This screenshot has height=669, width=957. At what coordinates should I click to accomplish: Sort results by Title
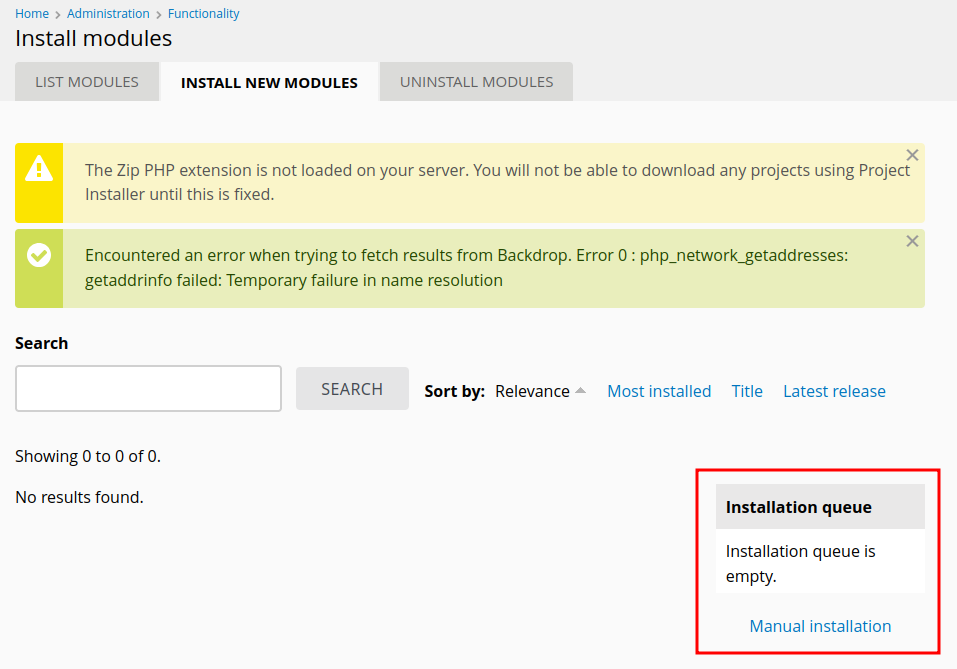747,391
